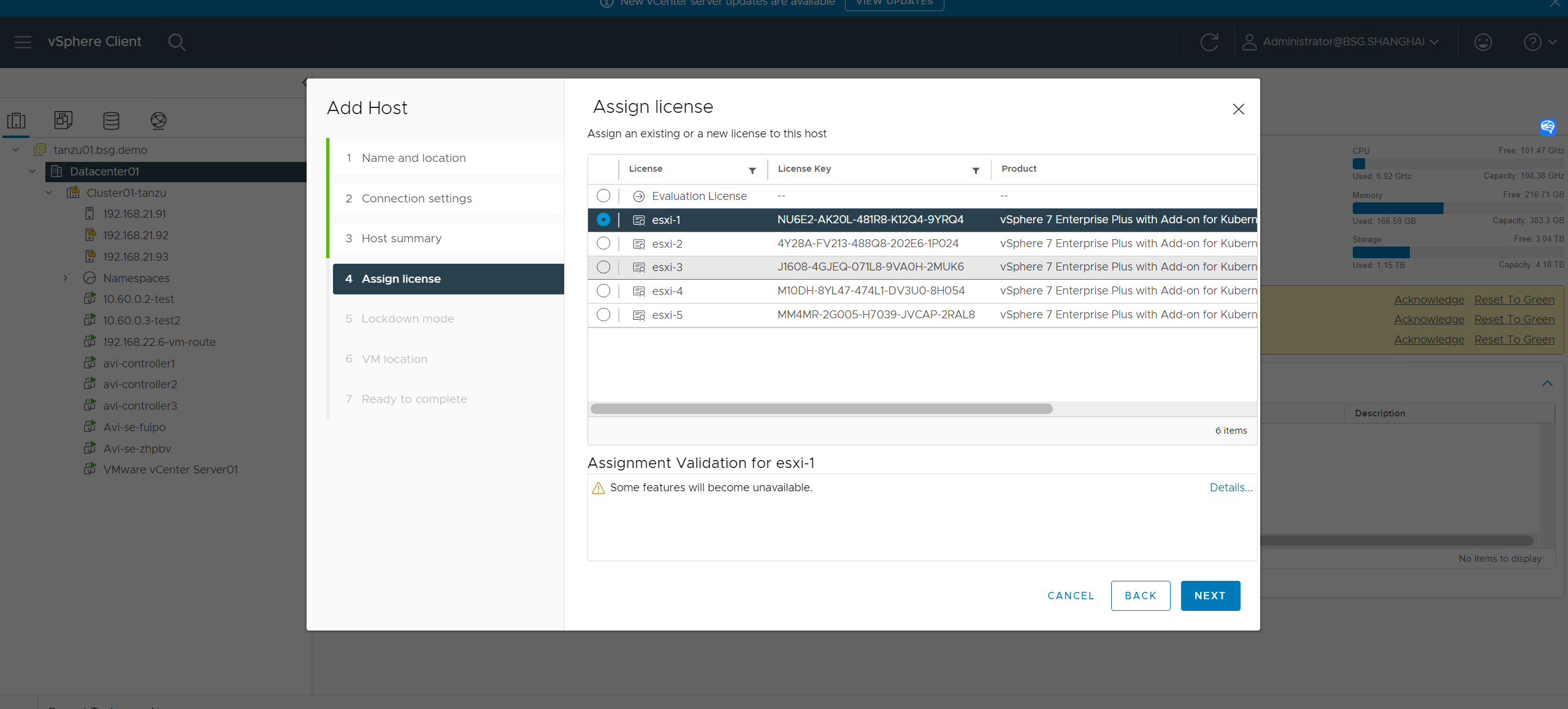The image size is (1568, 709).
Task: Click the license table horizontal scrollbar
Action: click(820, 409)
